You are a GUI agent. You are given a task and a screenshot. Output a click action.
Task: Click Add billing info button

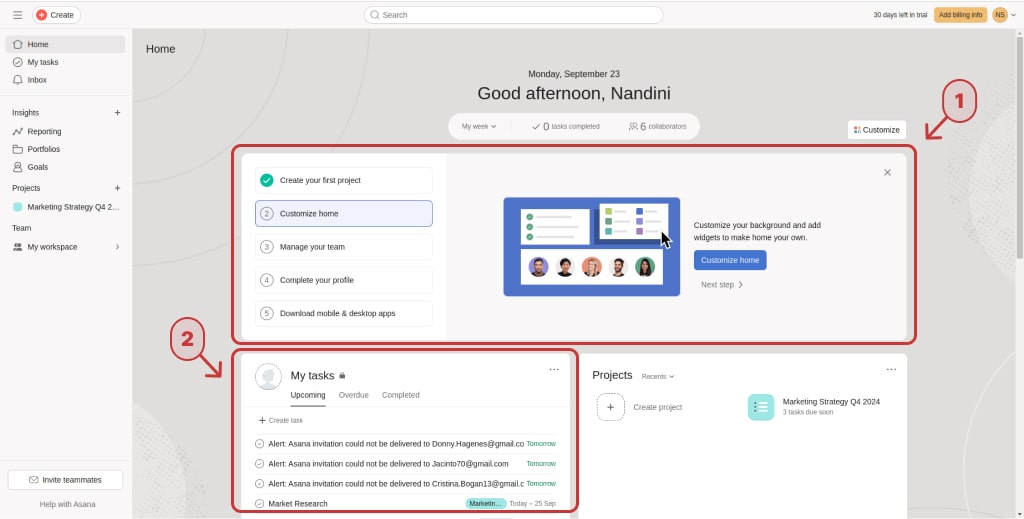pyautogui.click(x=960, y=15)
